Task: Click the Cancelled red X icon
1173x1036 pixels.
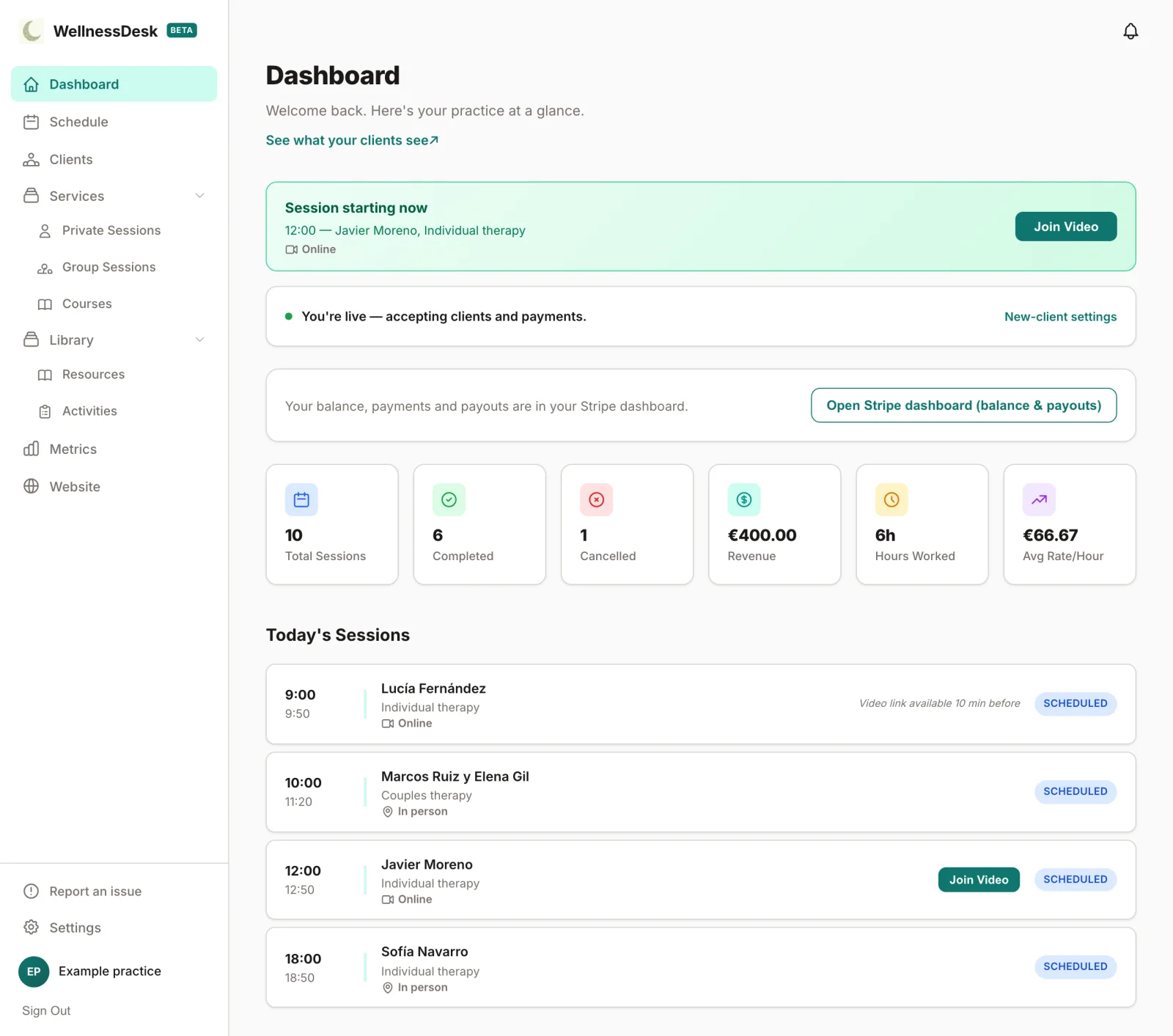Action: 596,500
